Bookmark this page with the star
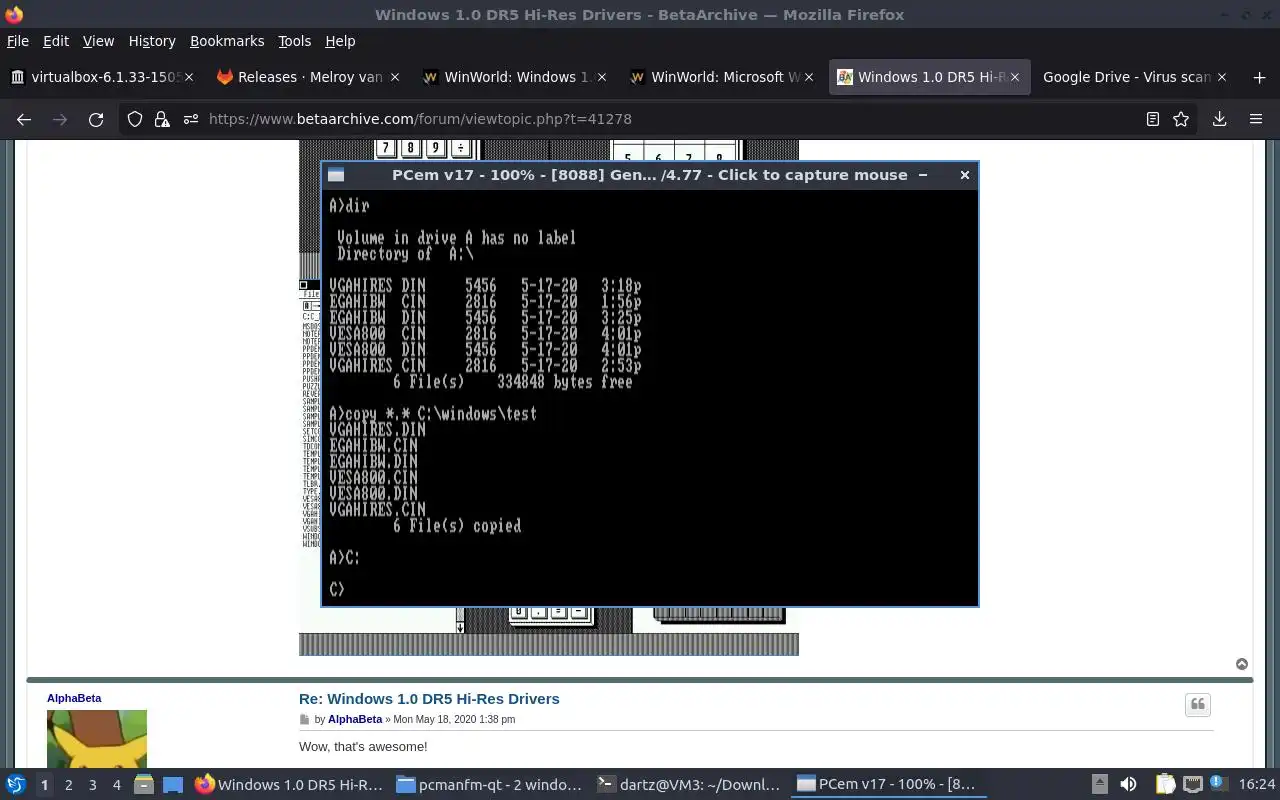 (1181, 119)
